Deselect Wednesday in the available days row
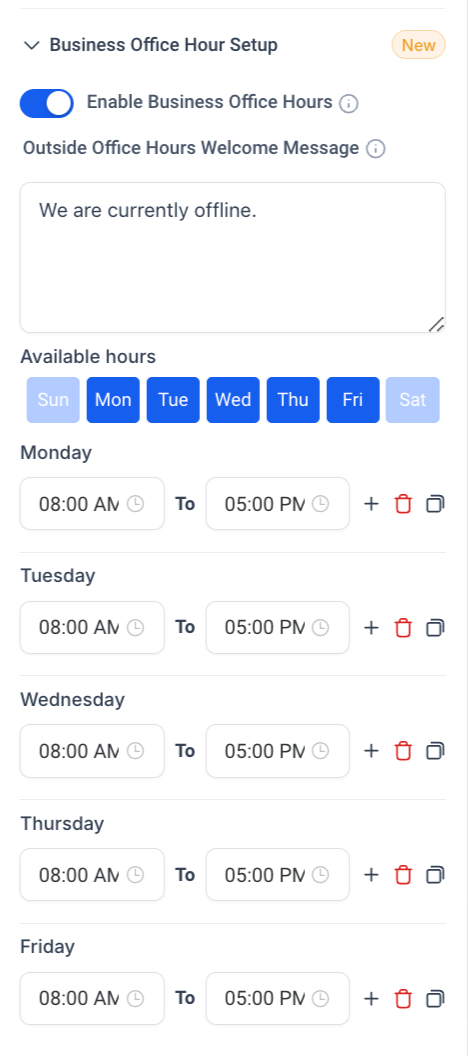Image resolution: width=468 pixels, height=1056 pixels. 233,400
